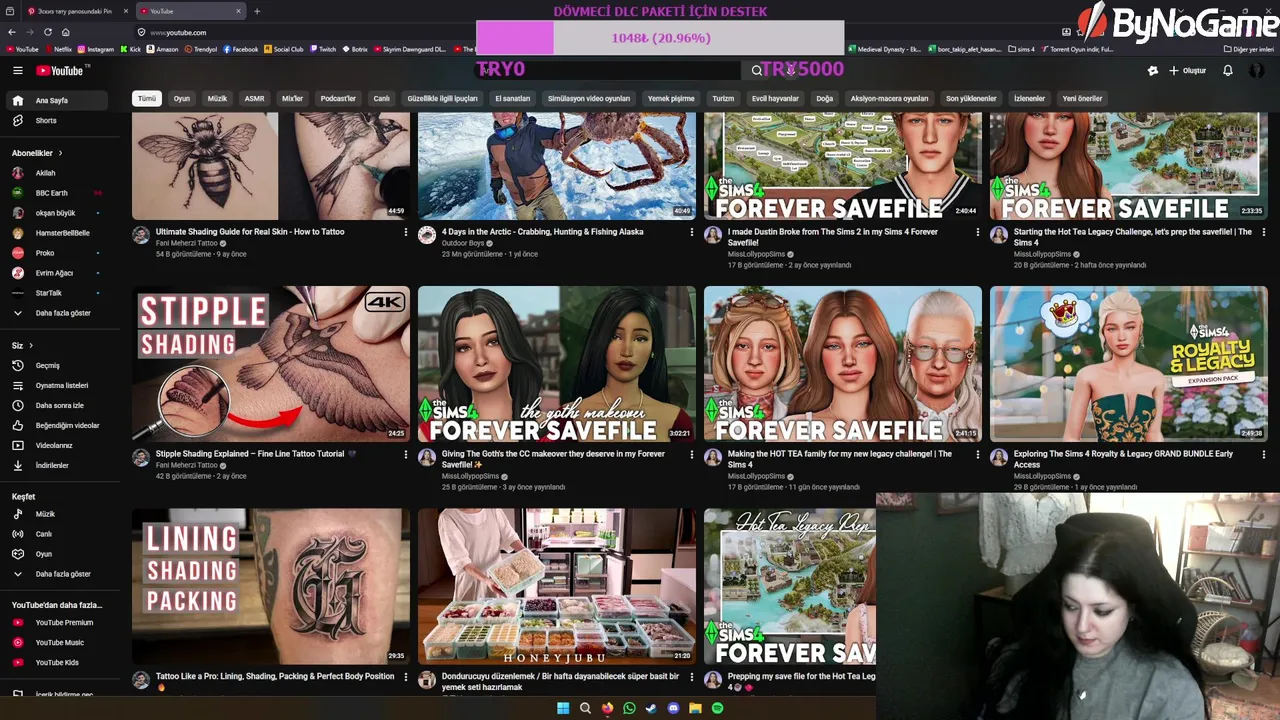The height and width of the screenshot is (720, 1280).
Task: Open WhatsApp from the taskbar
Action: click(629, 708)
